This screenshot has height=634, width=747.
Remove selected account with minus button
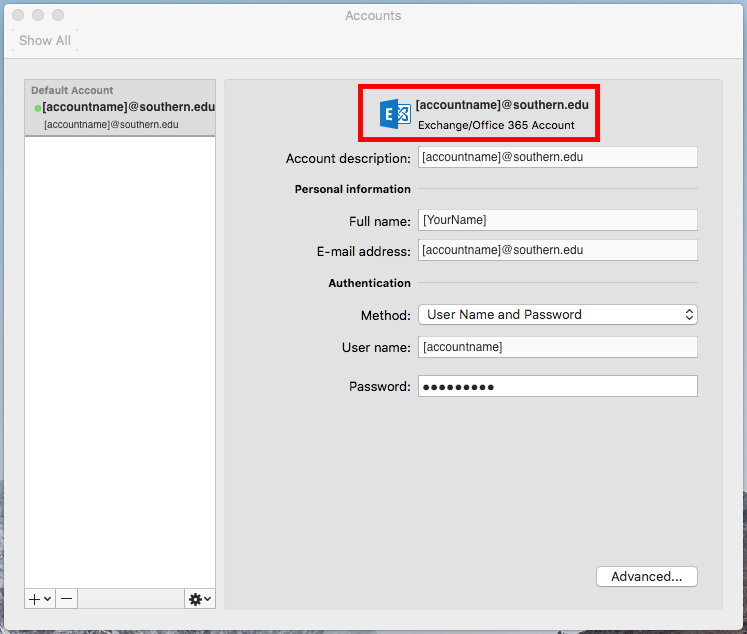pos(66,598)
